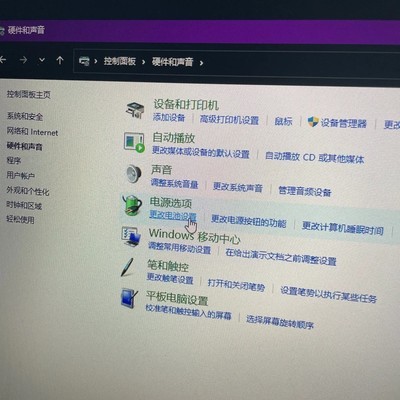Click 更改系统声音 link
400x400 pixels.
(x=238, y=187)
